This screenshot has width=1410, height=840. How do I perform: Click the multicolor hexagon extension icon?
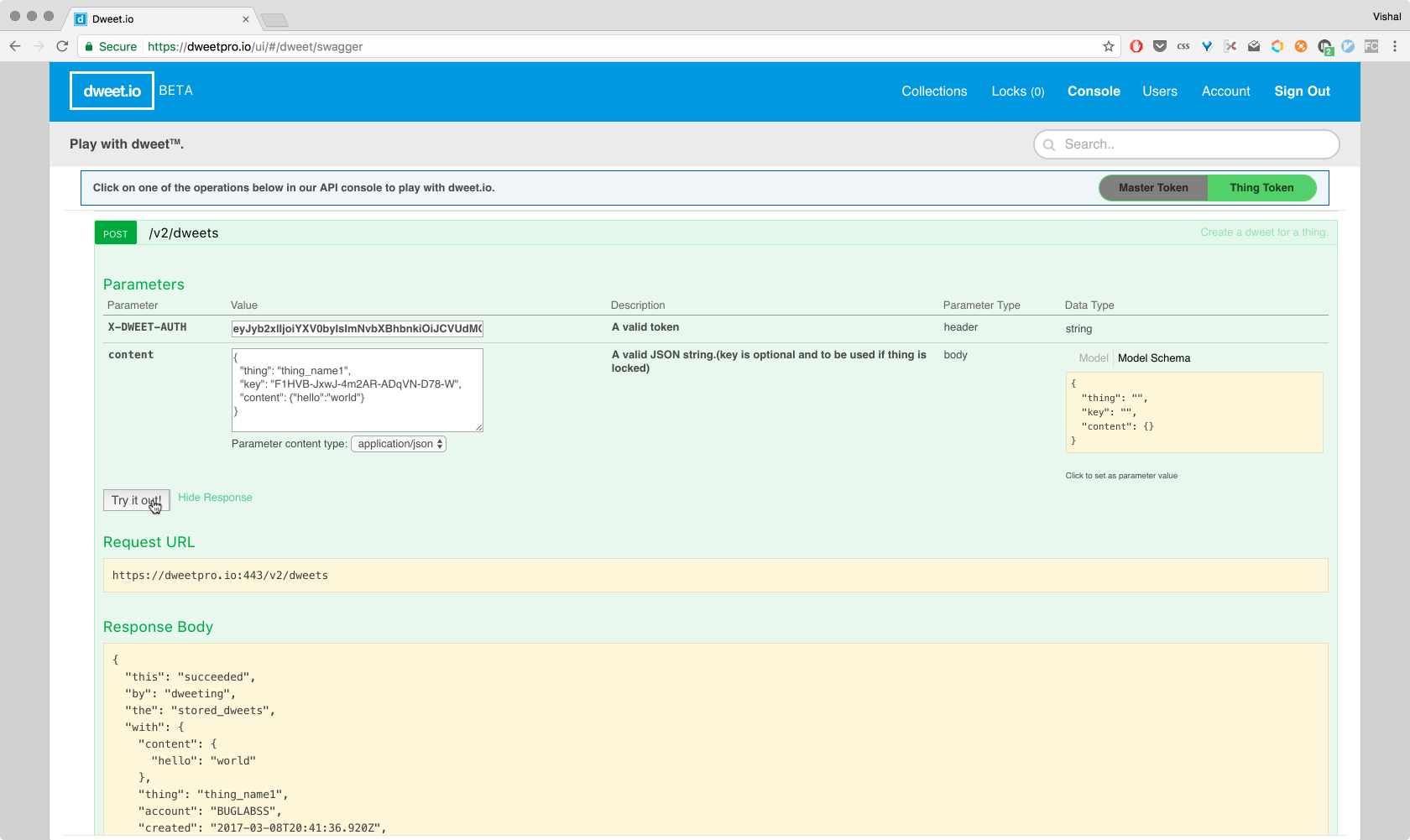click(x=1277, y=46)
